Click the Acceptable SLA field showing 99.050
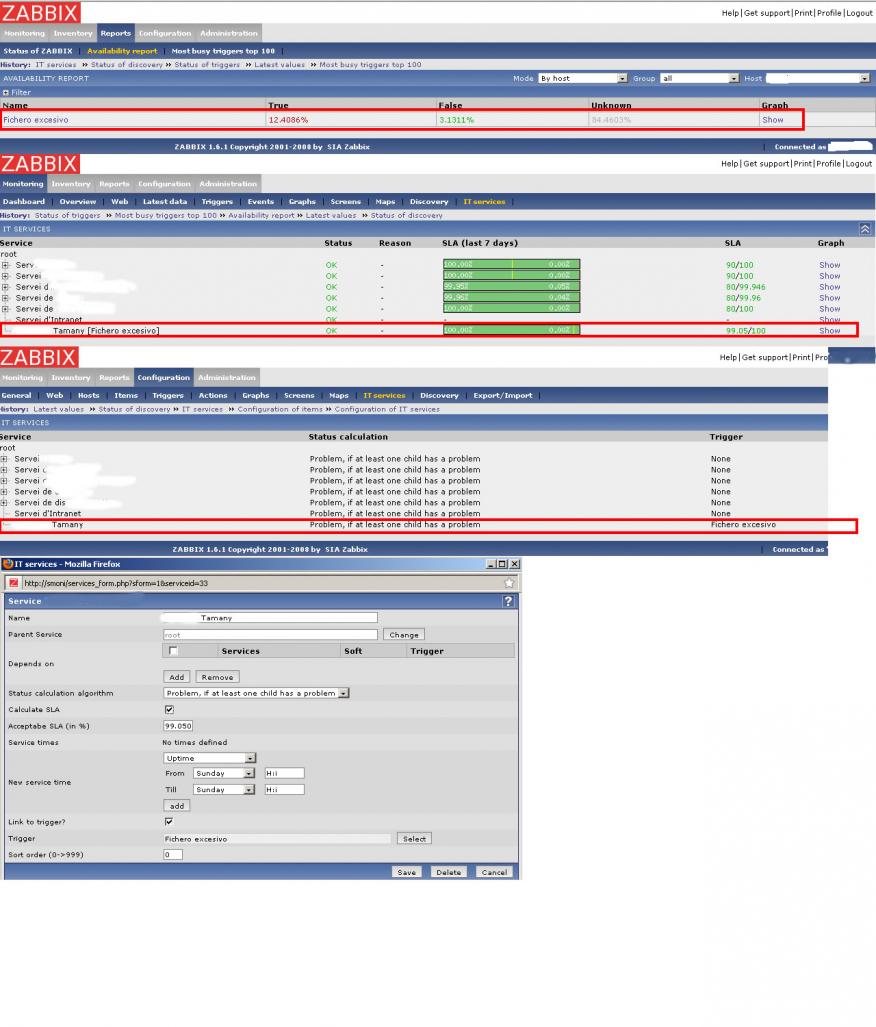This screenshot has height=1027, width=876. pos(178,726)
